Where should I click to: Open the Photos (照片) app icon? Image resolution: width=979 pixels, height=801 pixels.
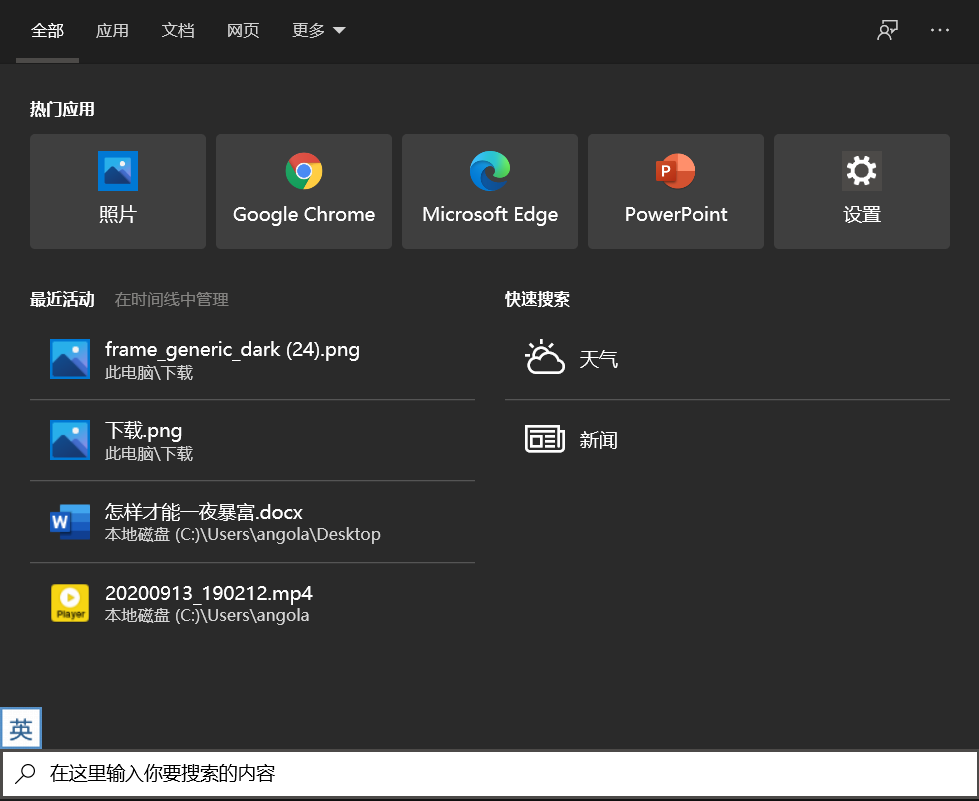click(117, 170)
